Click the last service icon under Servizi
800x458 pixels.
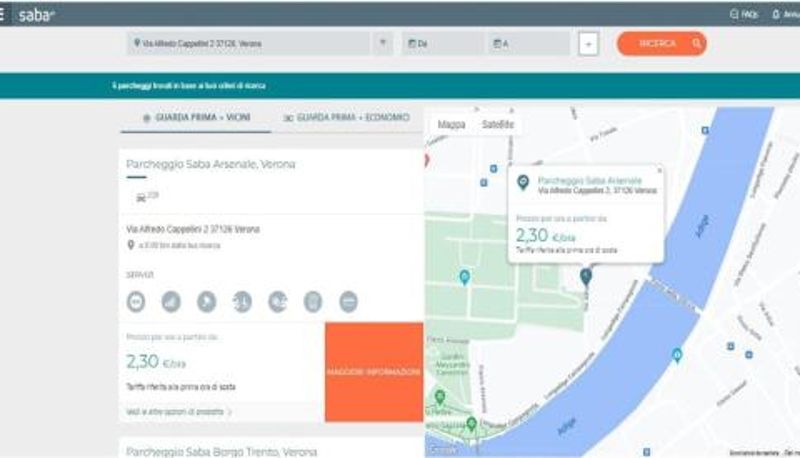coord(348,301)
